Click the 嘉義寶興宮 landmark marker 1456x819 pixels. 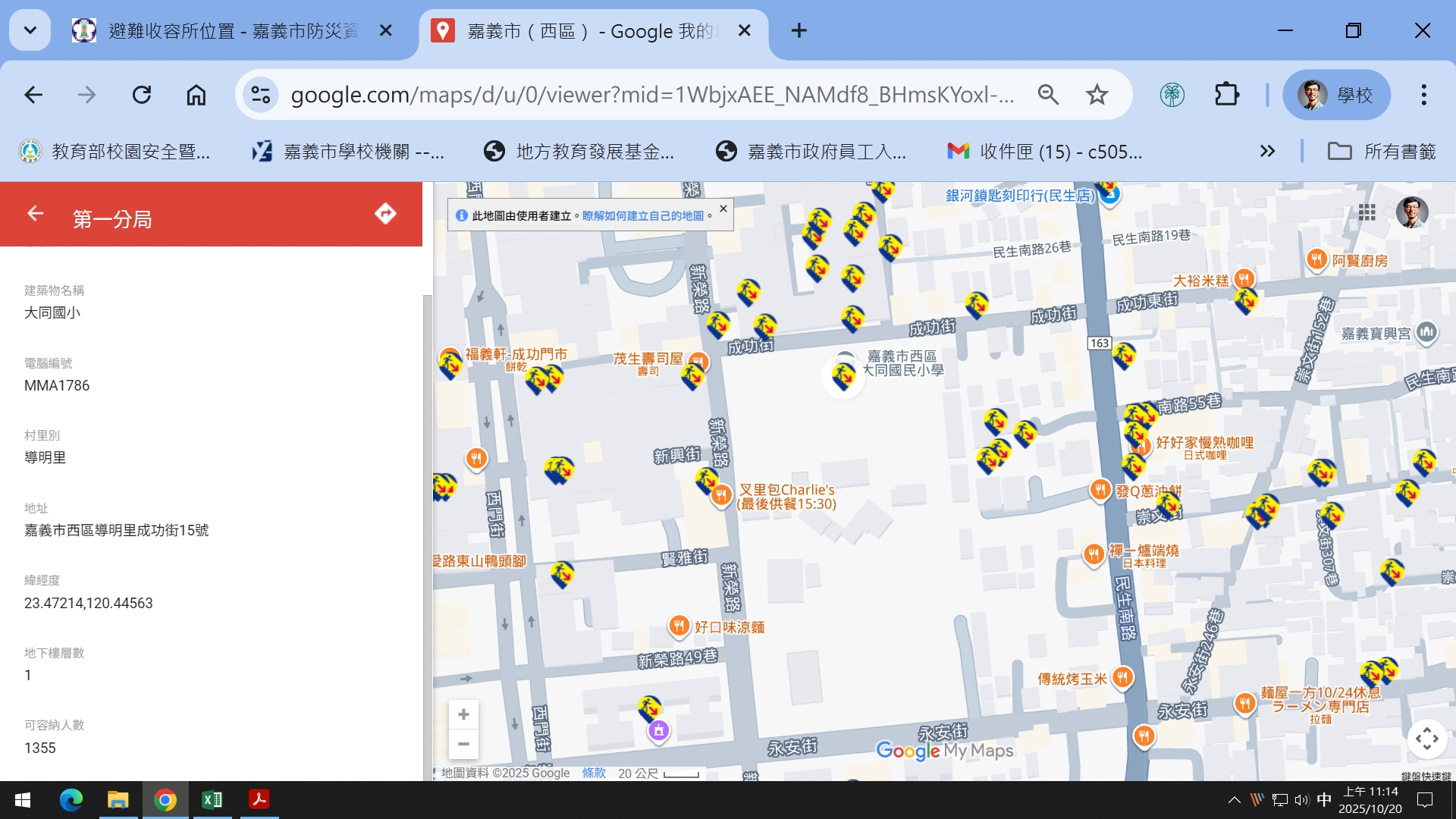pos(1426,332)
